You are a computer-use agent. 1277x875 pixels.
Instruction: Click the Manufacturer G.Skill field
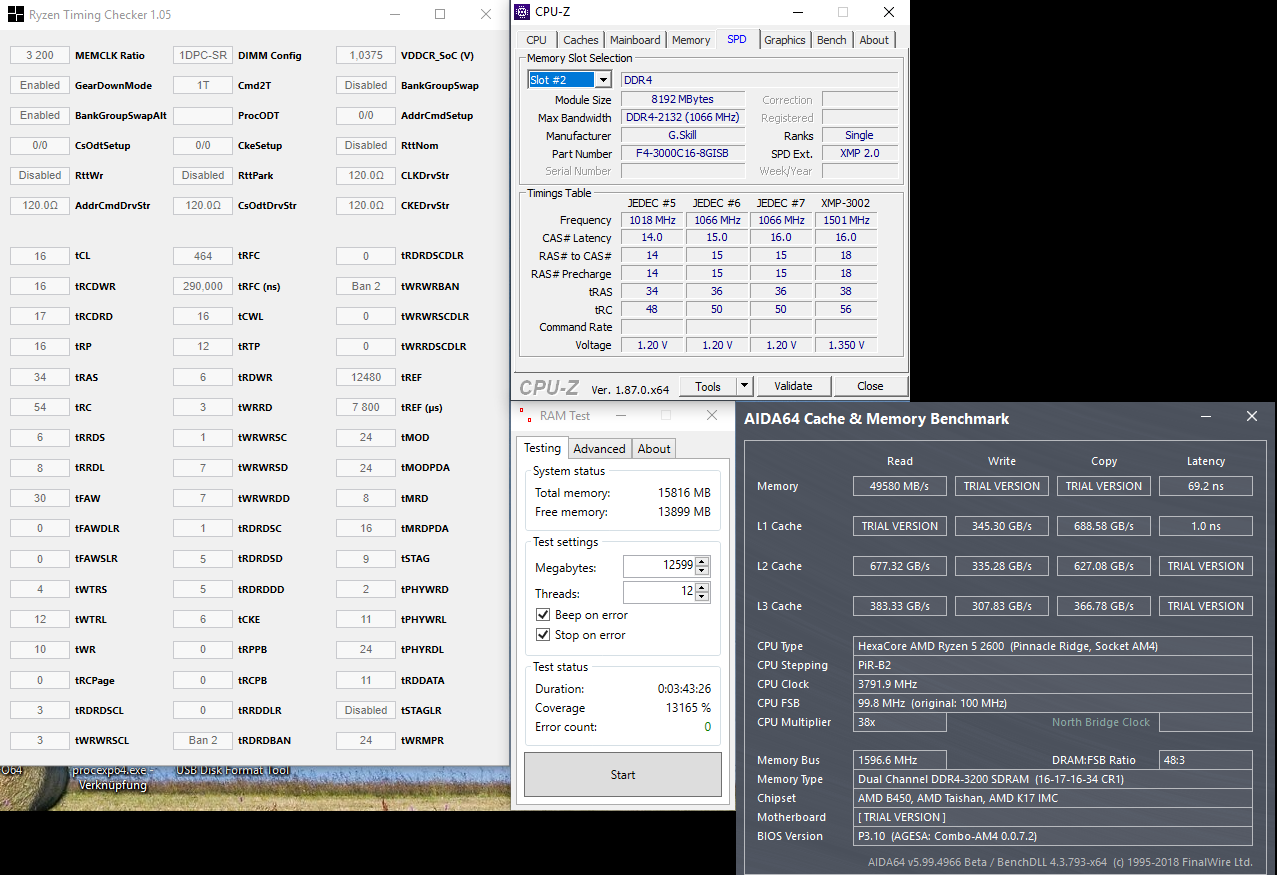click(683, 136)
